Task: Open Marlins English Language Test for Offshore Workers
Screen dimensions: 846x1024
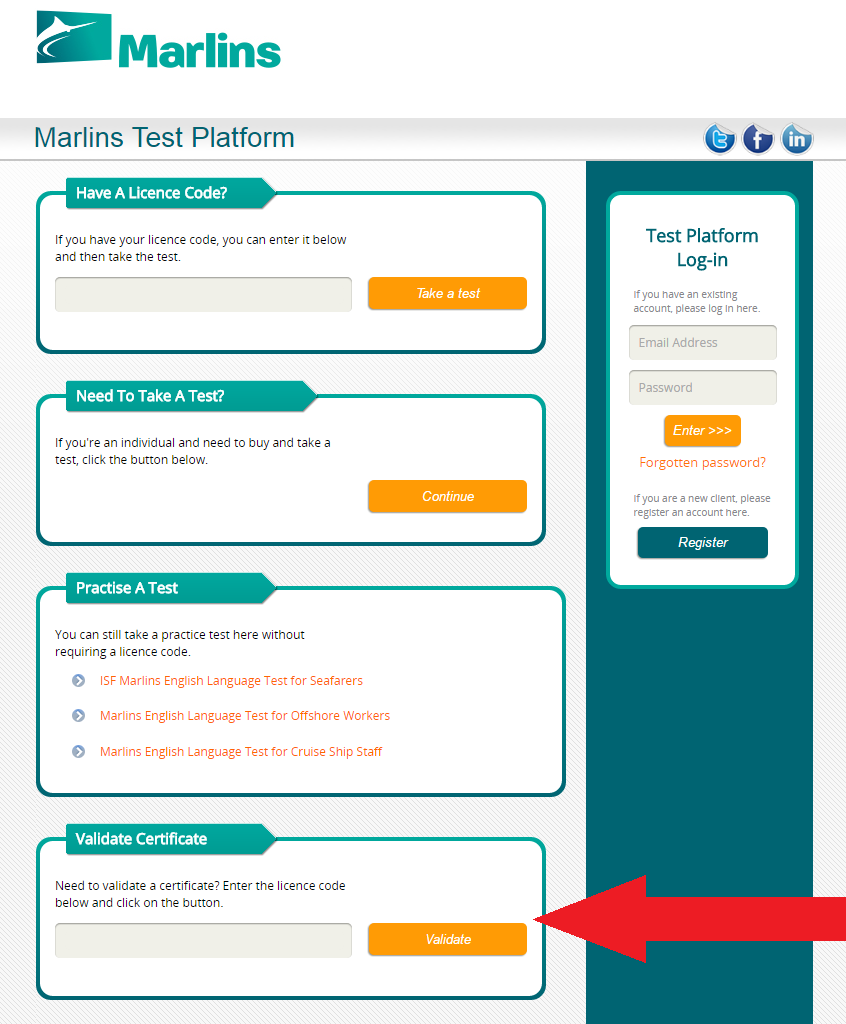Action: 244,716
